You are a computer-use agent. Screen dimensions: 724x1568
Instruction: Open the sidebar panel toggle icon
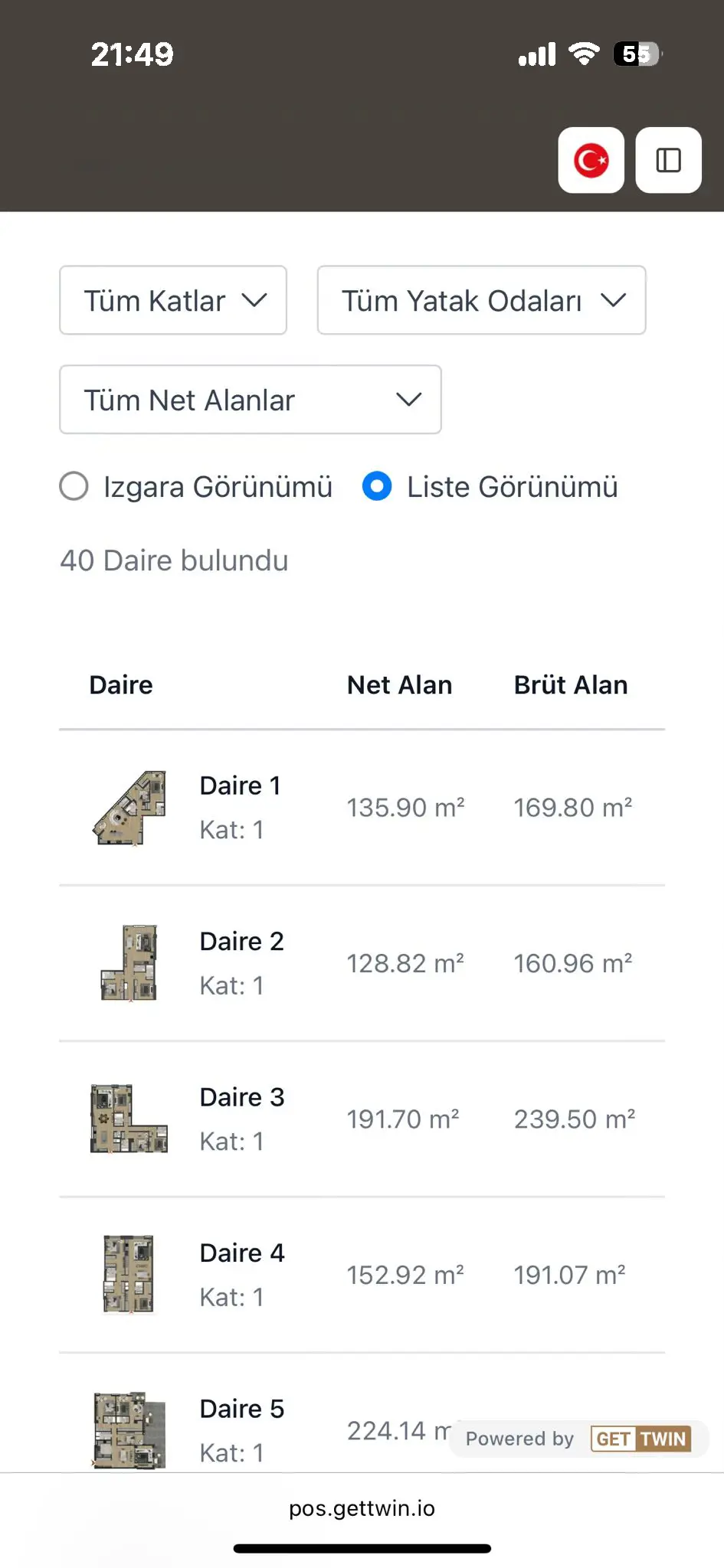tap(668, 160)
